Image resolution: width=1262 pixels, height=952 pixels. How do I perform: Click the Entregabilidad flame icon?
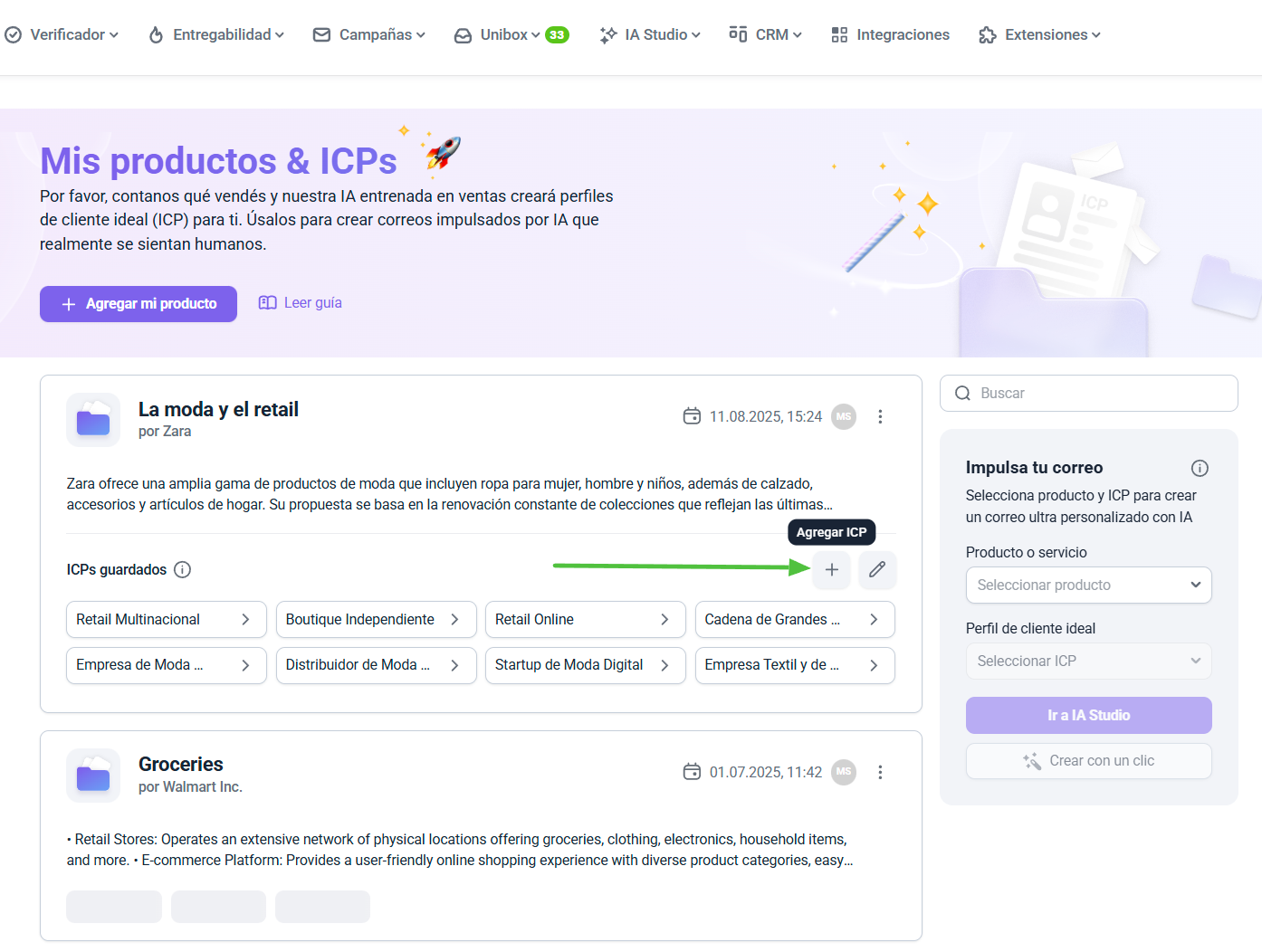click(x=156, y=34)
